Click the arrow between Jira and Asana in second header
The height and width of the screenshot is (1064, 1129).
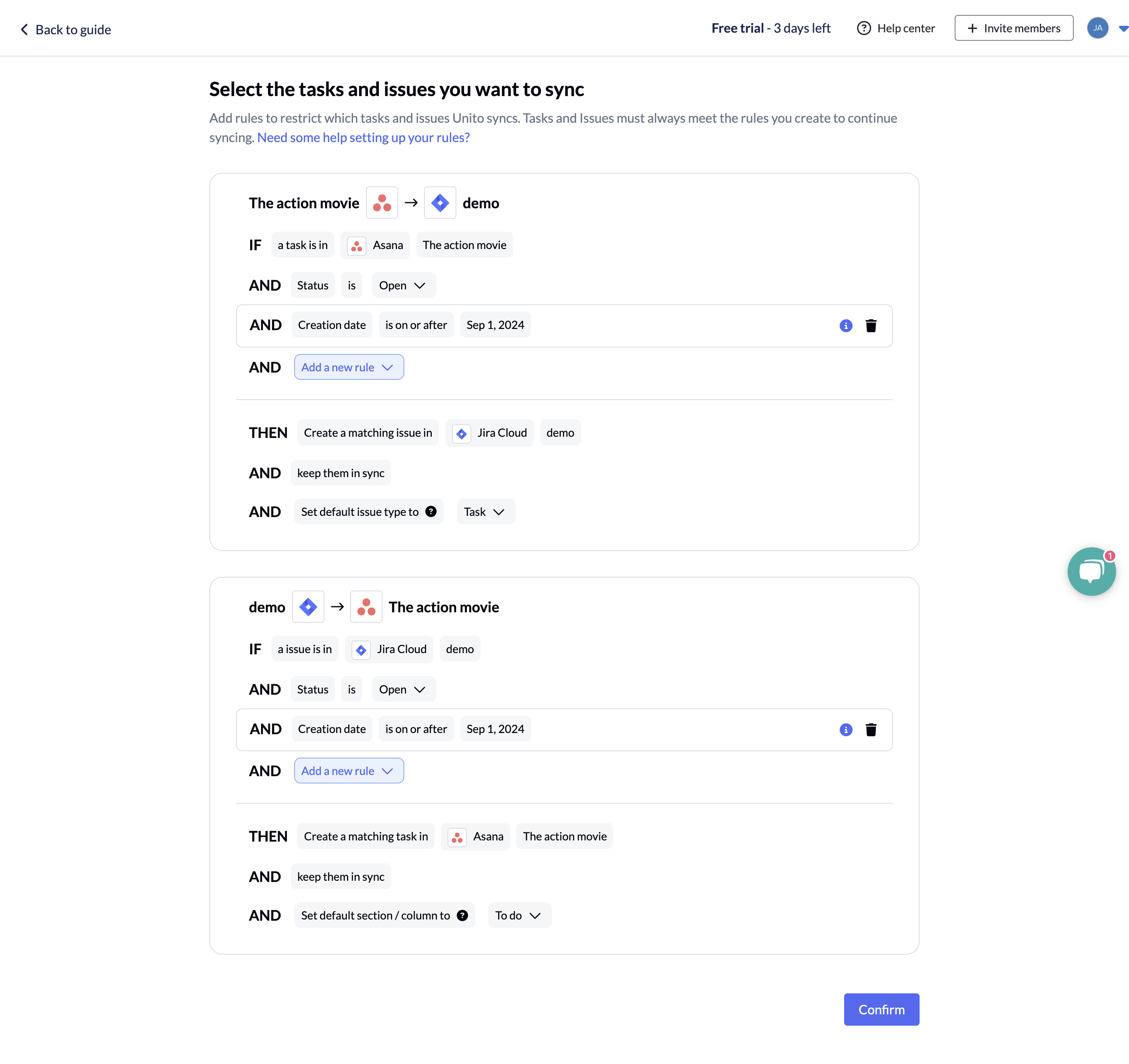coord(337,607)
